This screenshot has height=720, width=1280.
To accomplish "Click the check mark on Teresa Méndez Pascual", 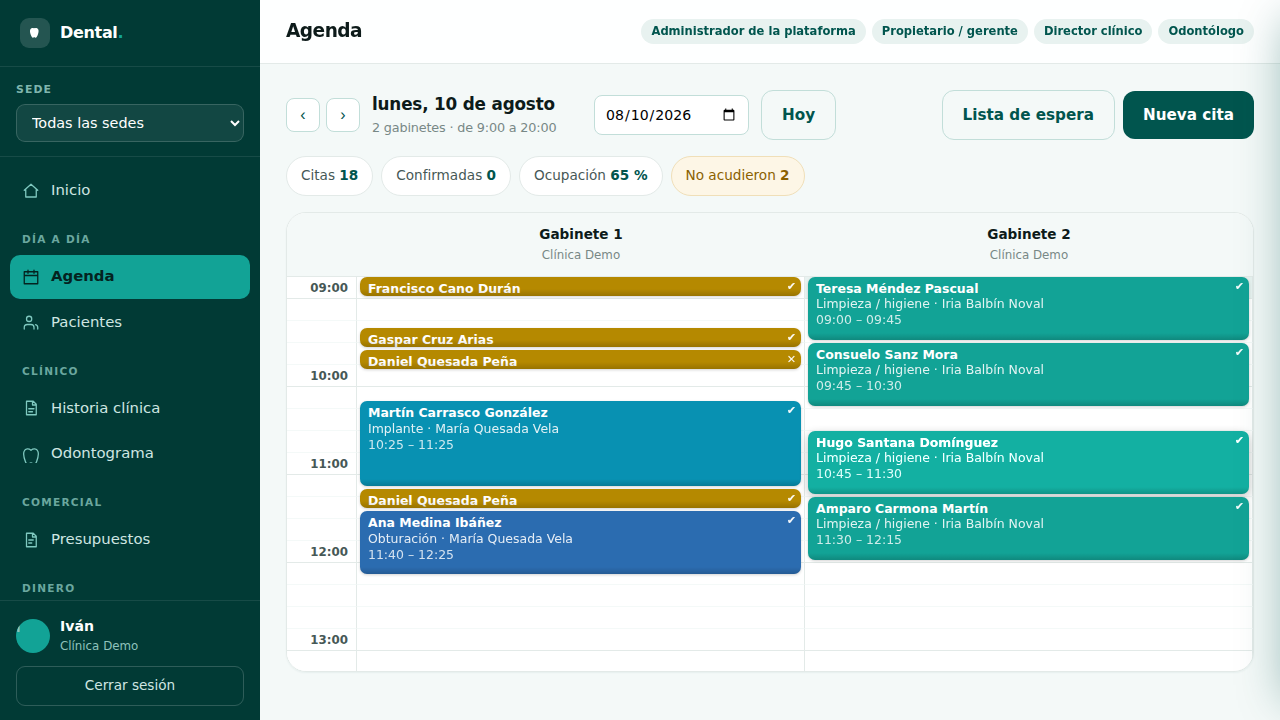I will [x=1239, y=286].
